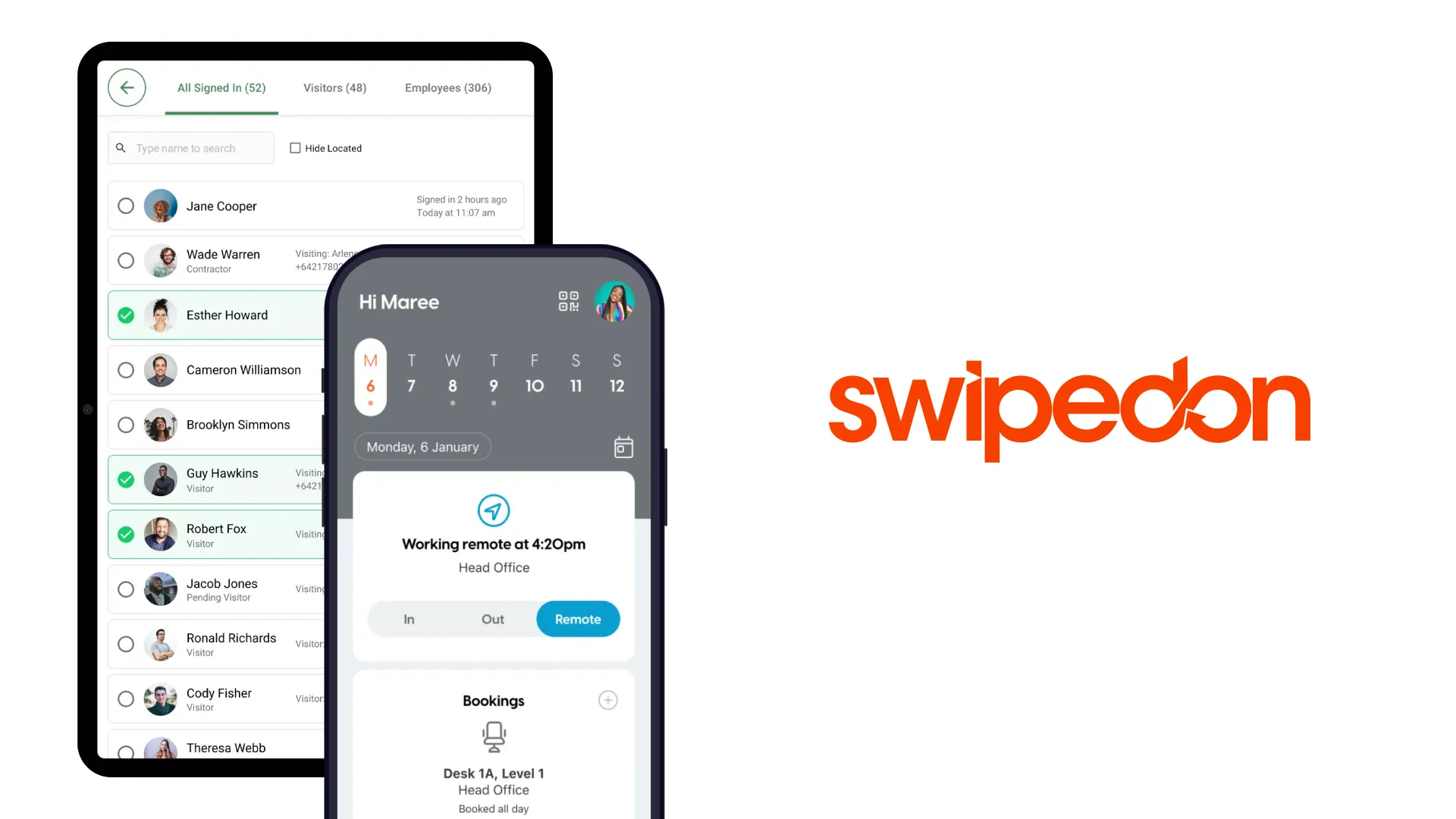Tap the add booking plus icon
Image resolution: width=1456 pixels, height=819 pixels.
point(608,700)
